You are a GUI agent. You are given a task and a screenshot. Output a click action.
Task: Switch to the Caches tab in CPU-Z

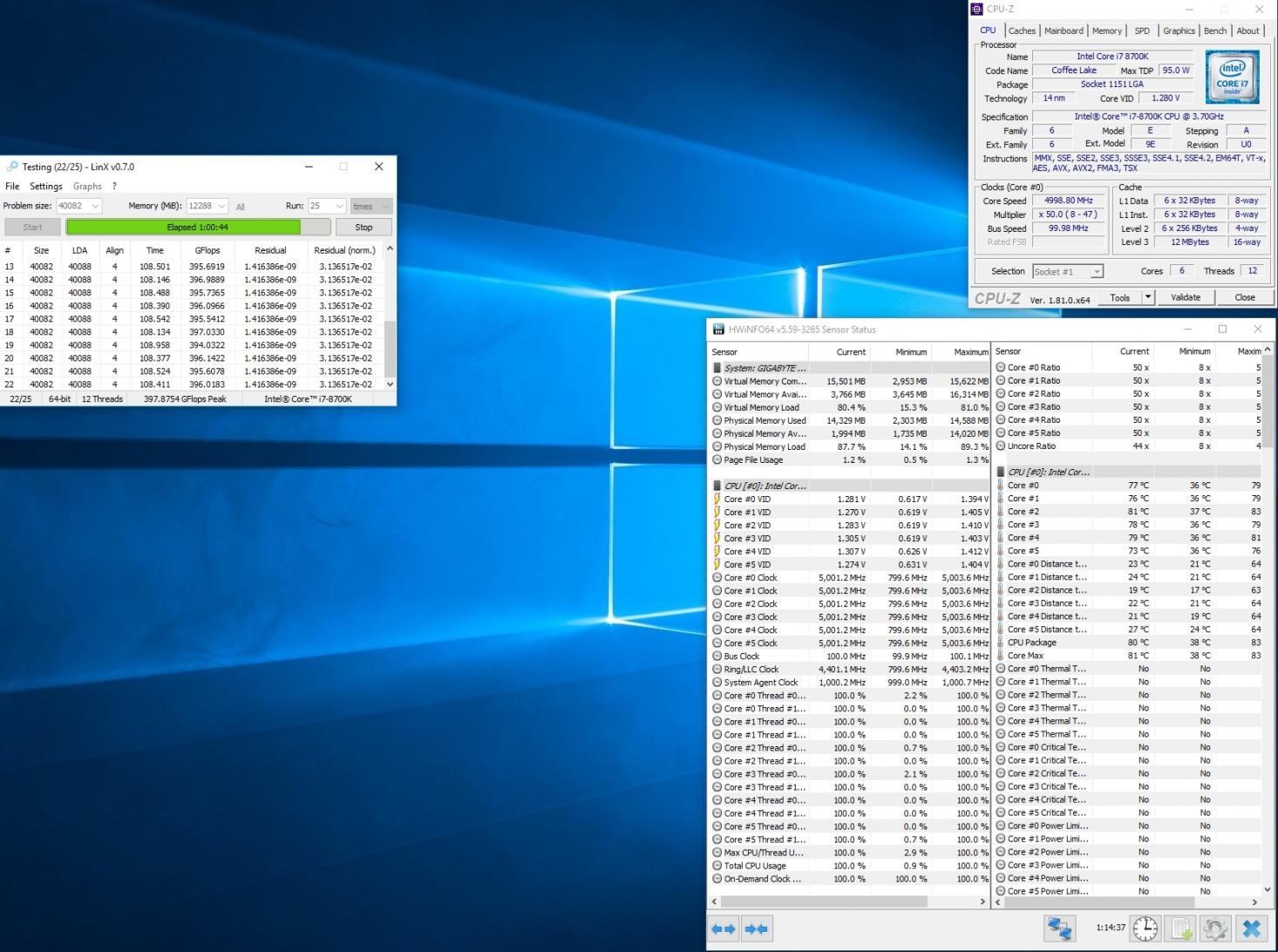click(1022, 31)
